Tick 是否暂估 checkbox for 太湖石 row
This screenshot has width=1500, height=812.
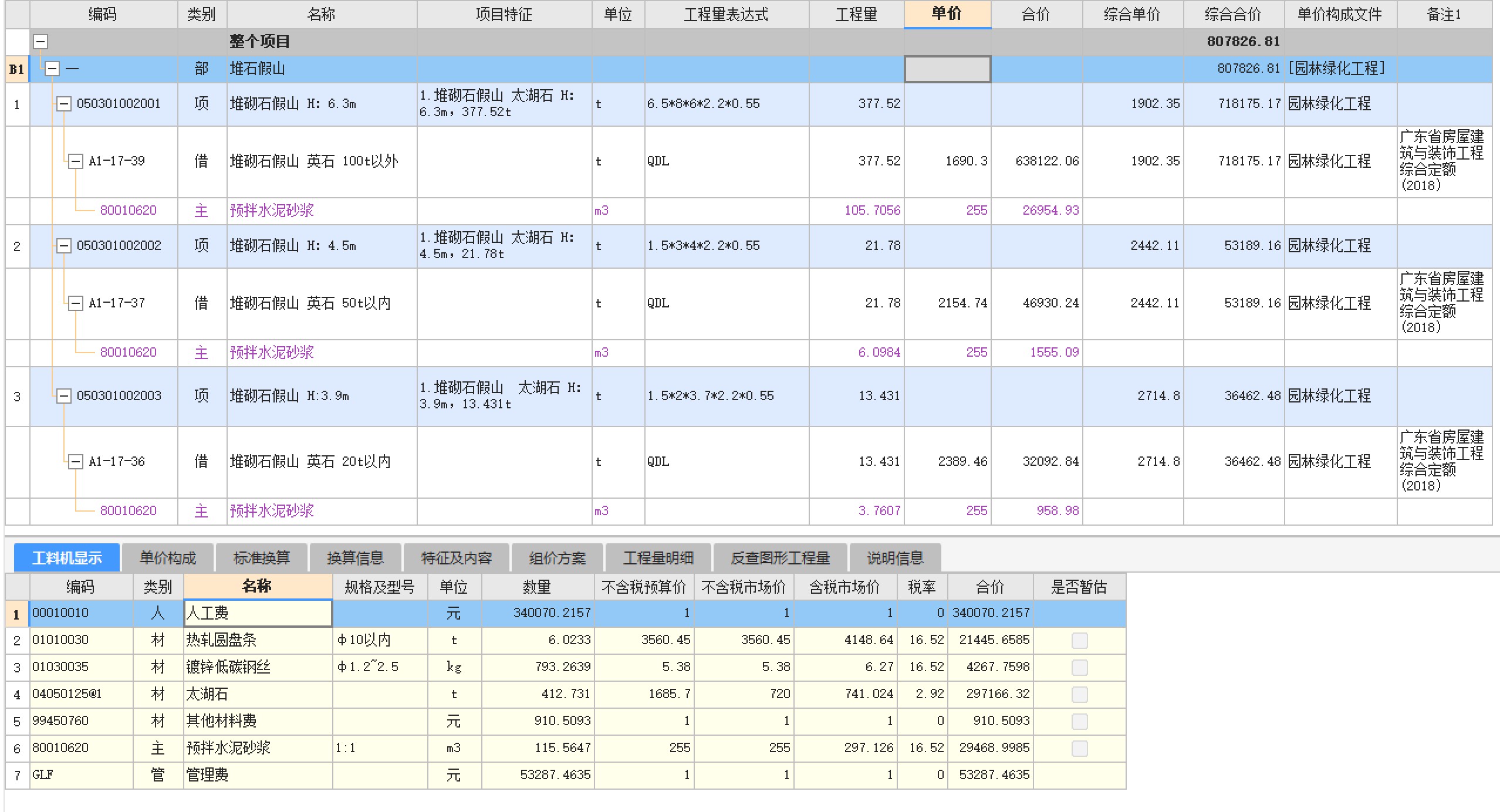[1079, 694]
